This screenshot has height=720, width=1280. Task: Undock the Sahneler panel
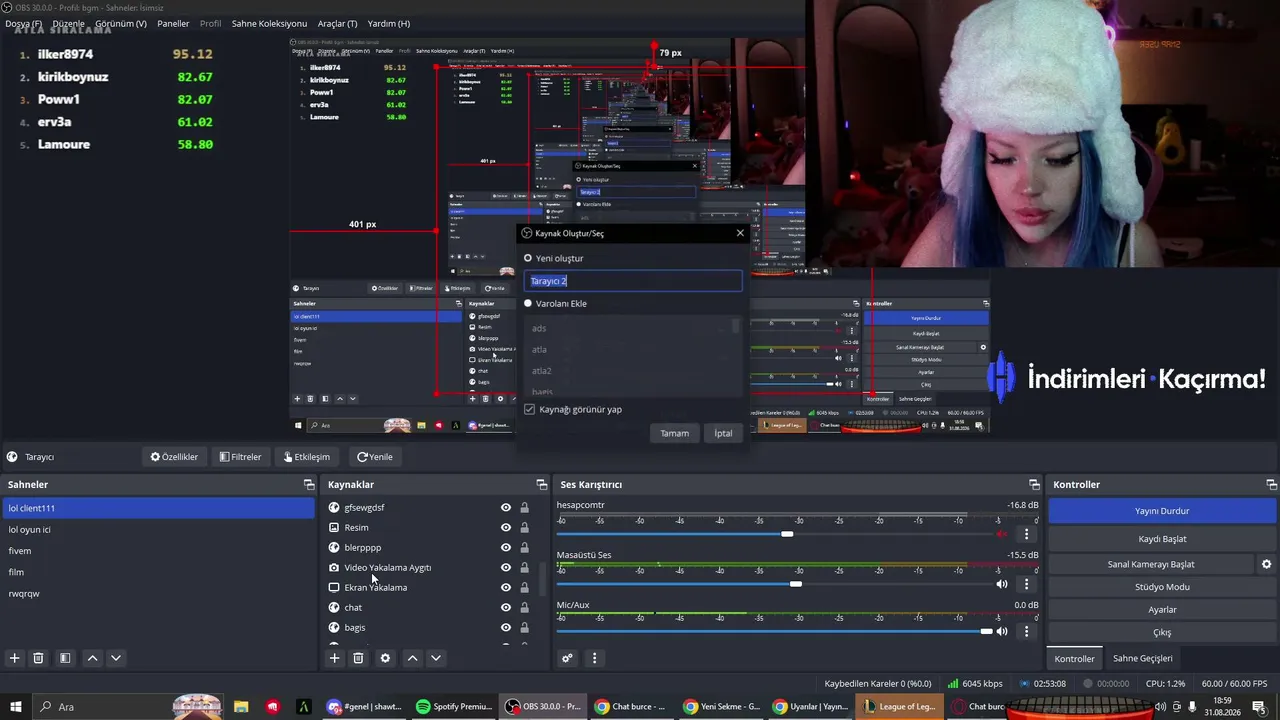click(309, 484)
